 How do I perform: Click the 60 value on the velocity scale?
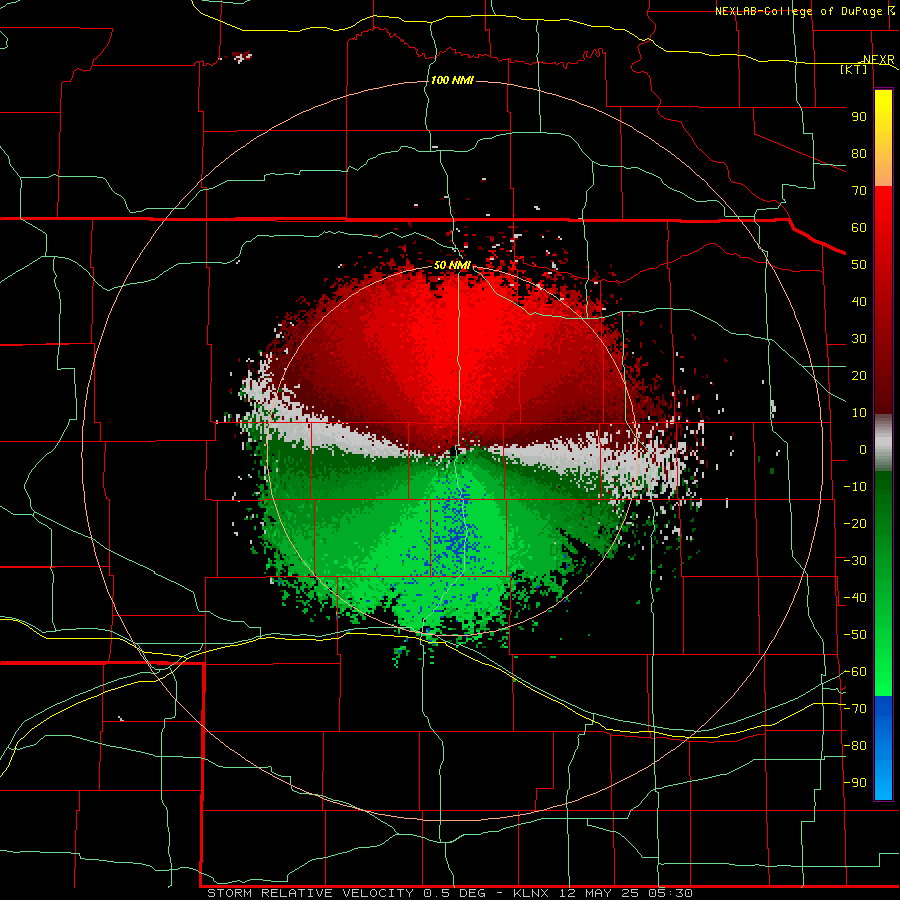click(x=859, y=227)
